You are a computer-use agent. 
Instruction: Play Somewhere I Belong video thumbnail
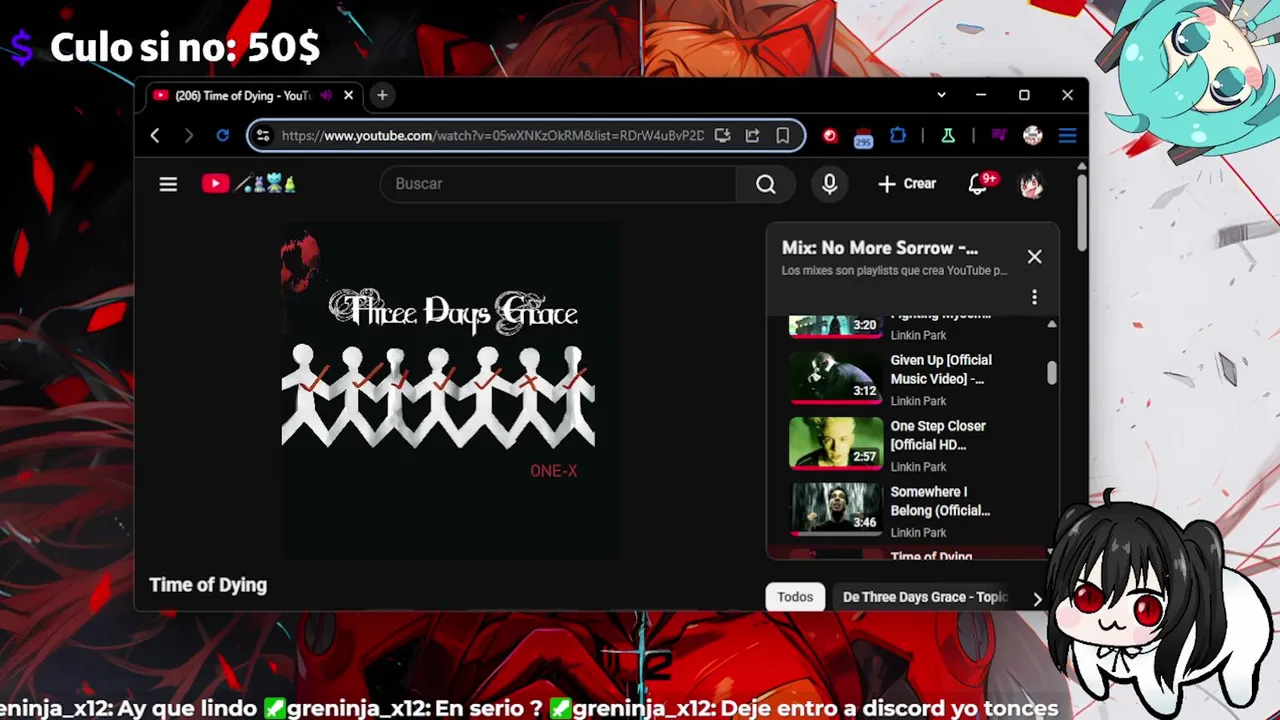835,509
